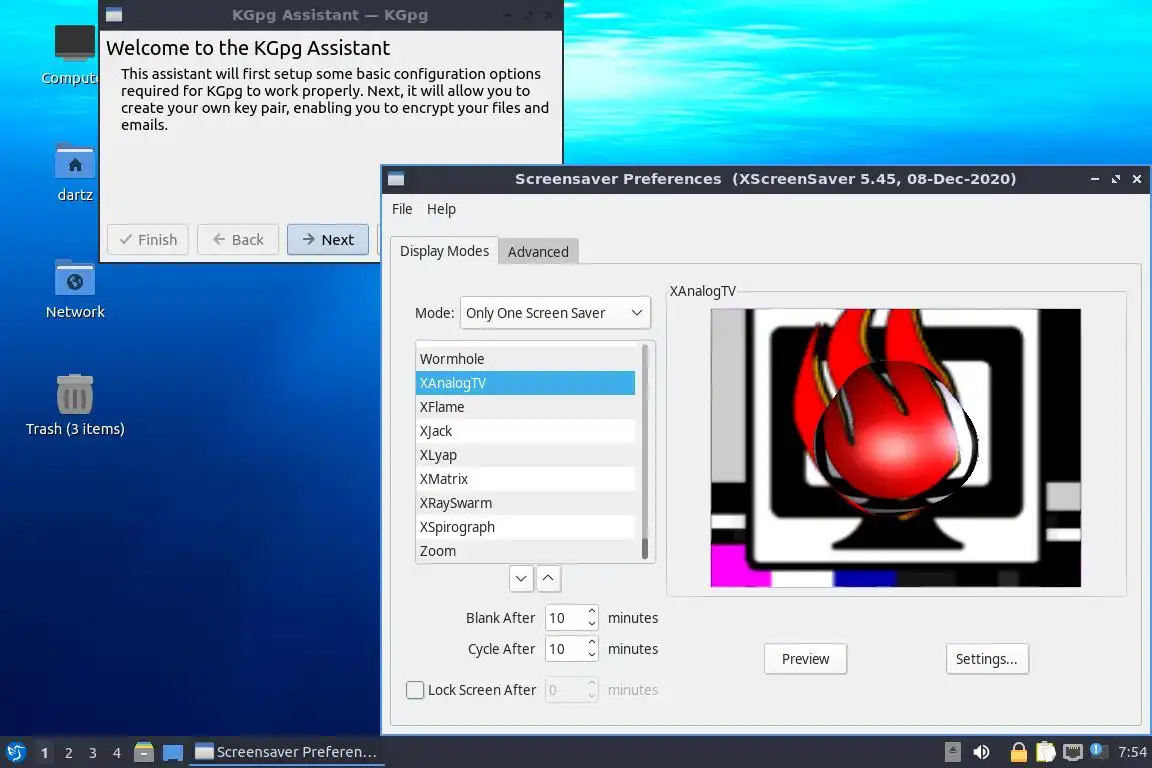The width and height of the screenshot is (1152, 768).
Task: Select XLyap in the screensaver list
Action: point(525,455)
